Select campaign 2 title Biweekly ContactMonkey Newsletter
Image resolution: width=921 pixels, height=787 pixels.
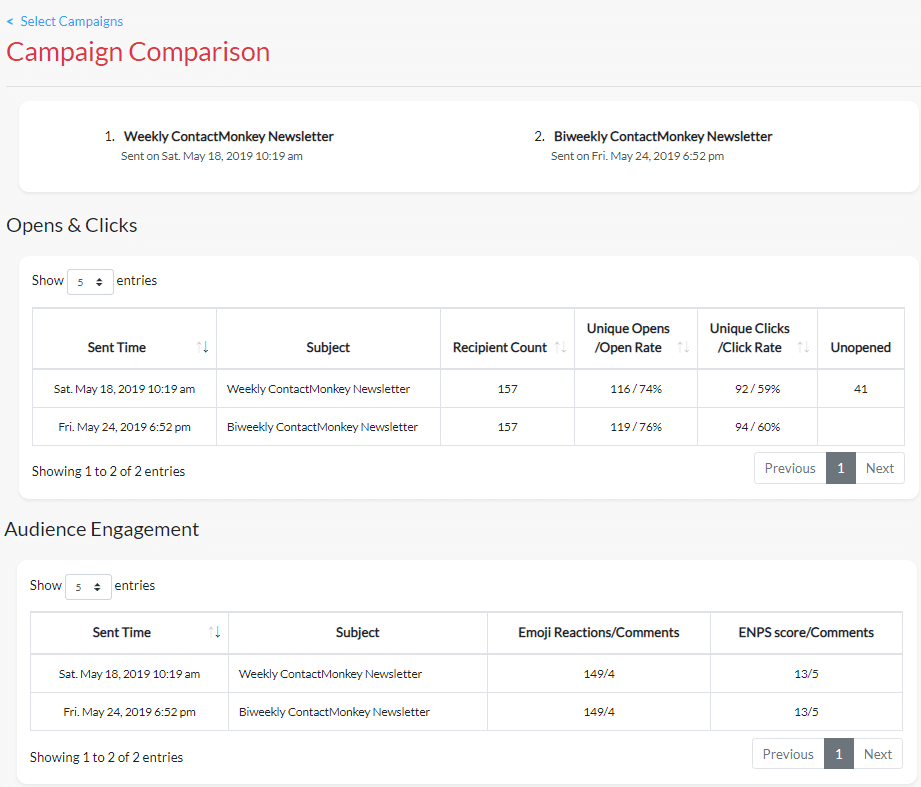[x=663, y=136]
